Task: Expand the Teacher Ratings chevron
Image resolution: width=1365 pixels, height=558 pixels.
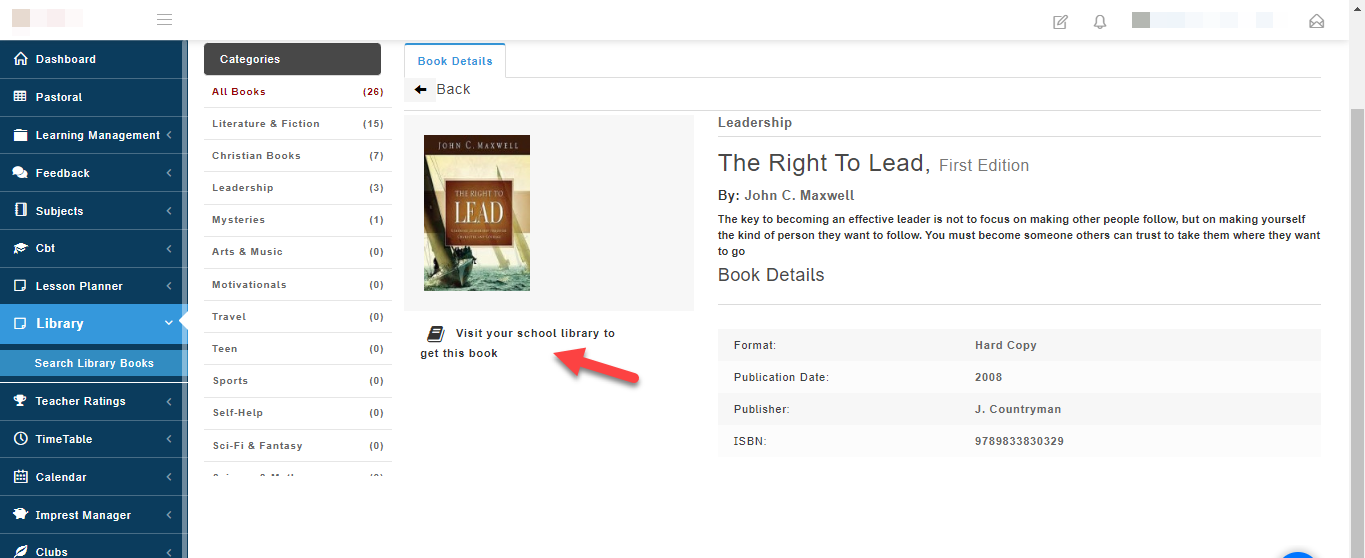Action: pos(169,401)
